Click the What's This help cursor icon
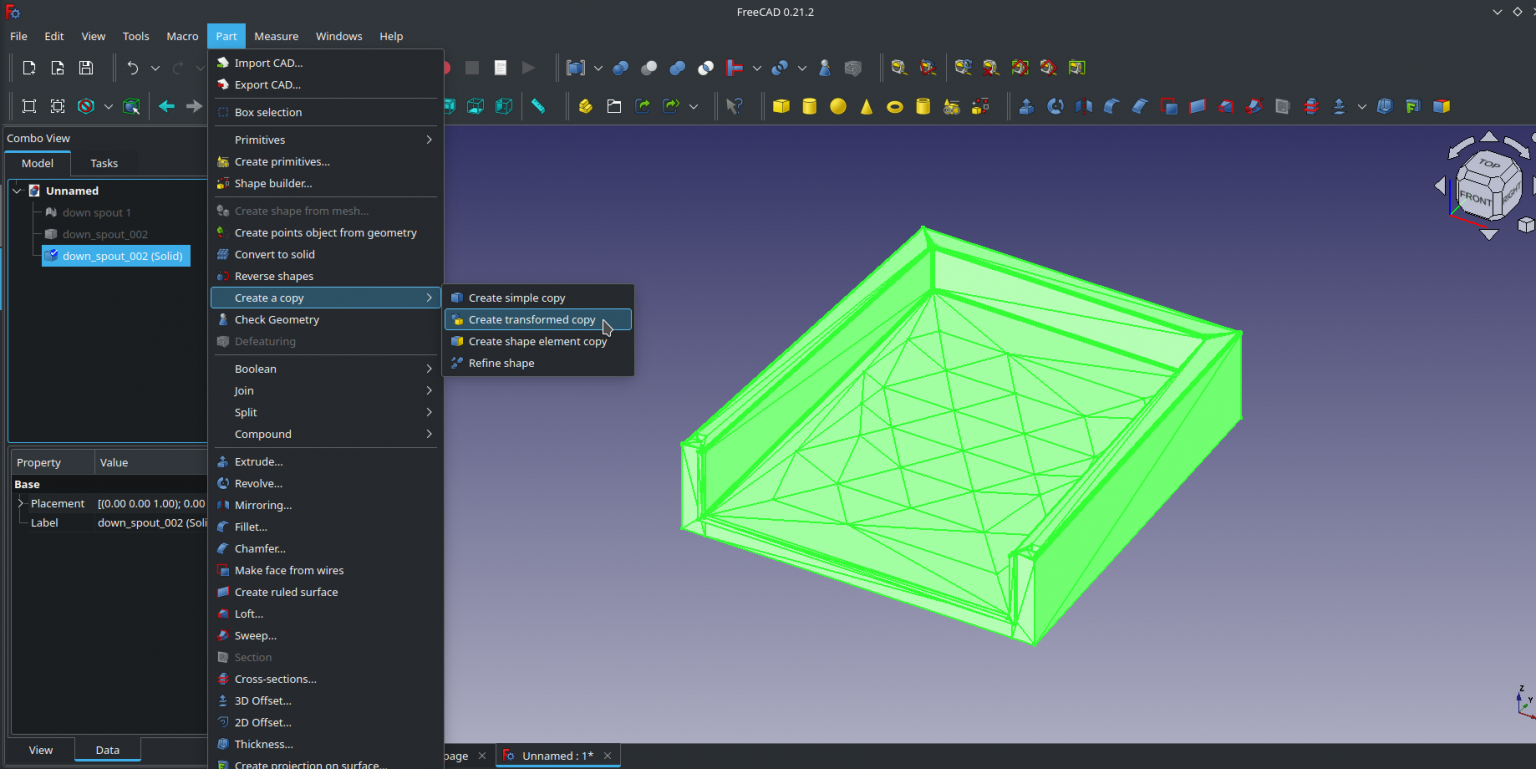1536x769 pixels. pos(734,106)
